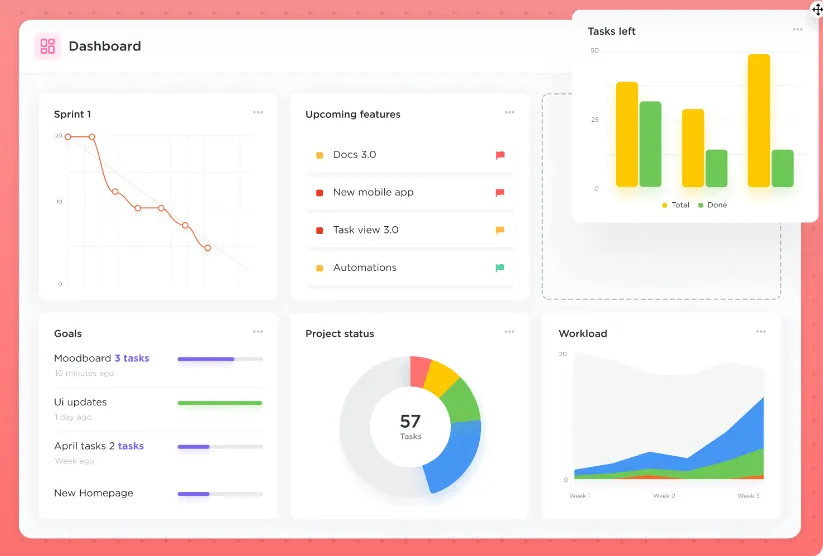Image resolution: width=823 pixels, height=556 pixels.
Task: Click the Dashboard title
Action: coord(105,46)
